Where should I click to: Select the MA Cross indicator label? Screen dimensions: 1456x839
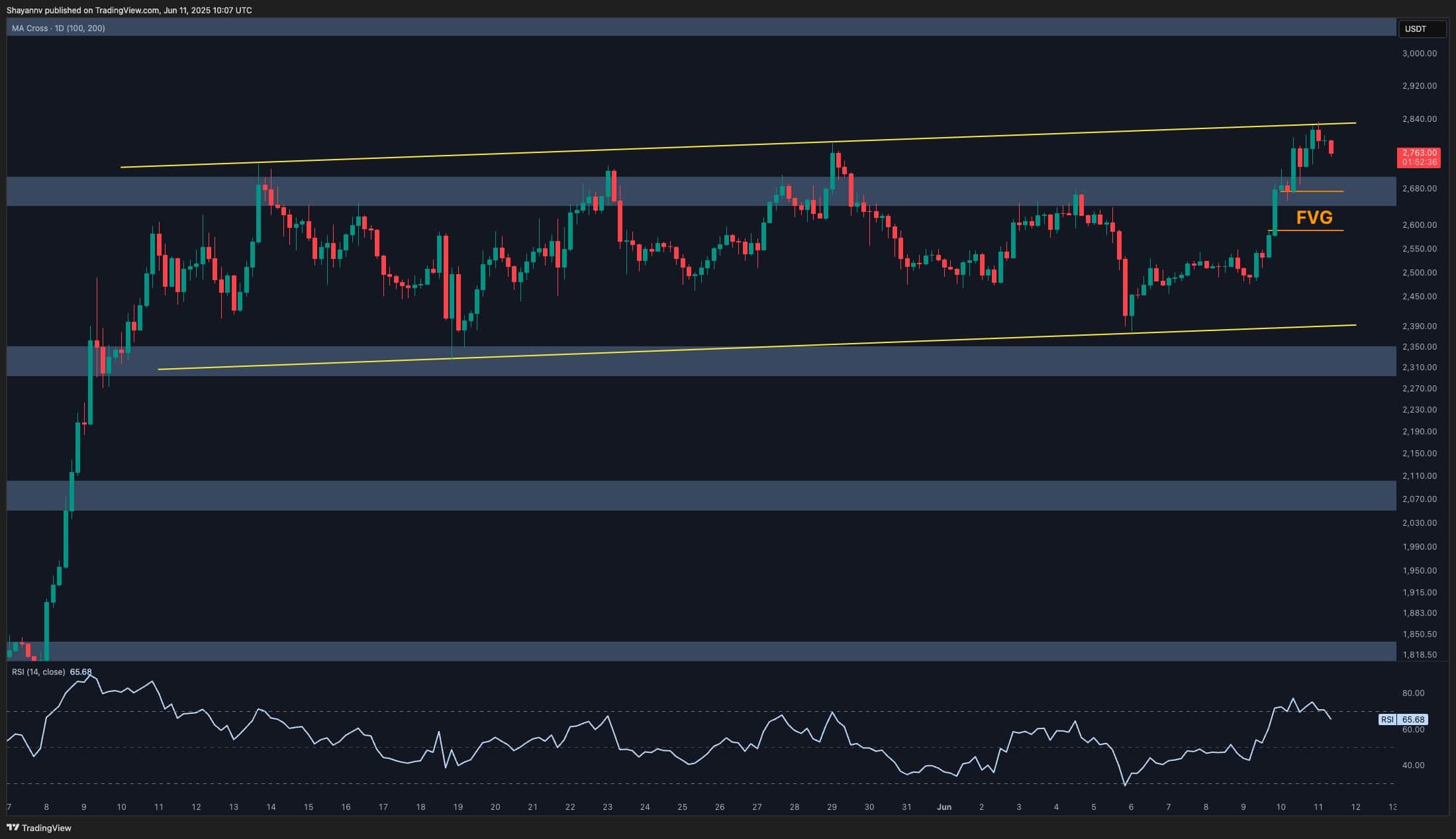(x=58, y=28)
